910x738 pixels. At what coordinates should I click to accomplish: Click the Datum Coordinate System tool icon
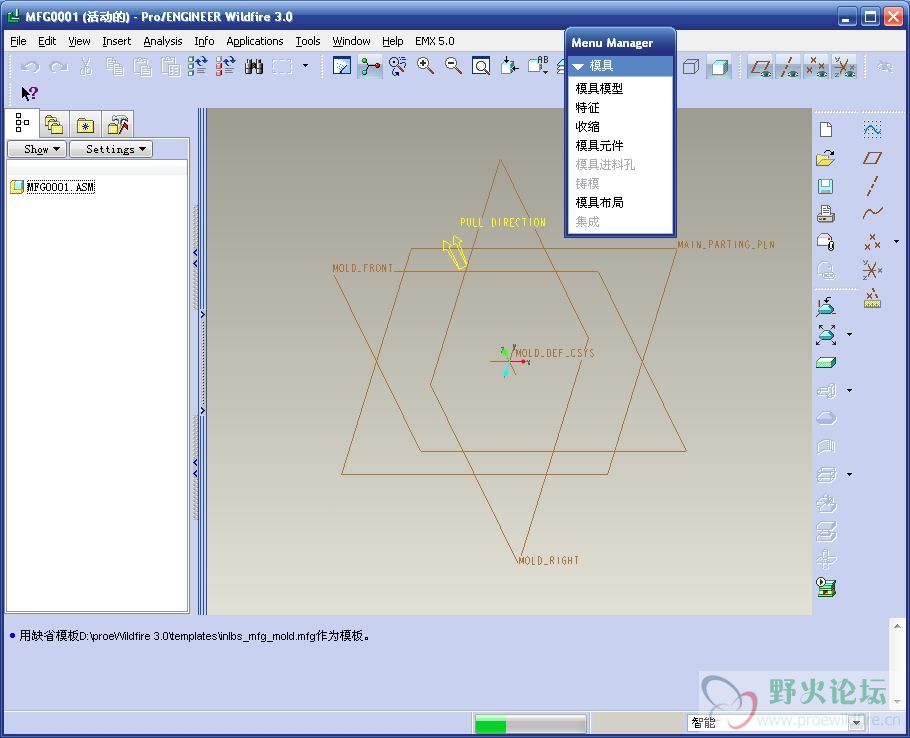[872, 270]
